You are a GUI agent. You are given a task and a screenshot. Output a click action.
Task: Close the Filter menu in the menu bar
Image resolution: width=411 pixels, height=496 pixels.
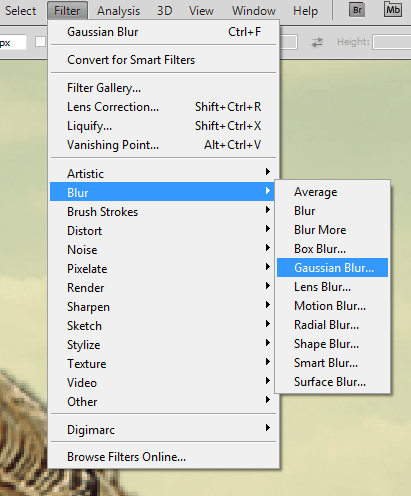tap(67, 11)
